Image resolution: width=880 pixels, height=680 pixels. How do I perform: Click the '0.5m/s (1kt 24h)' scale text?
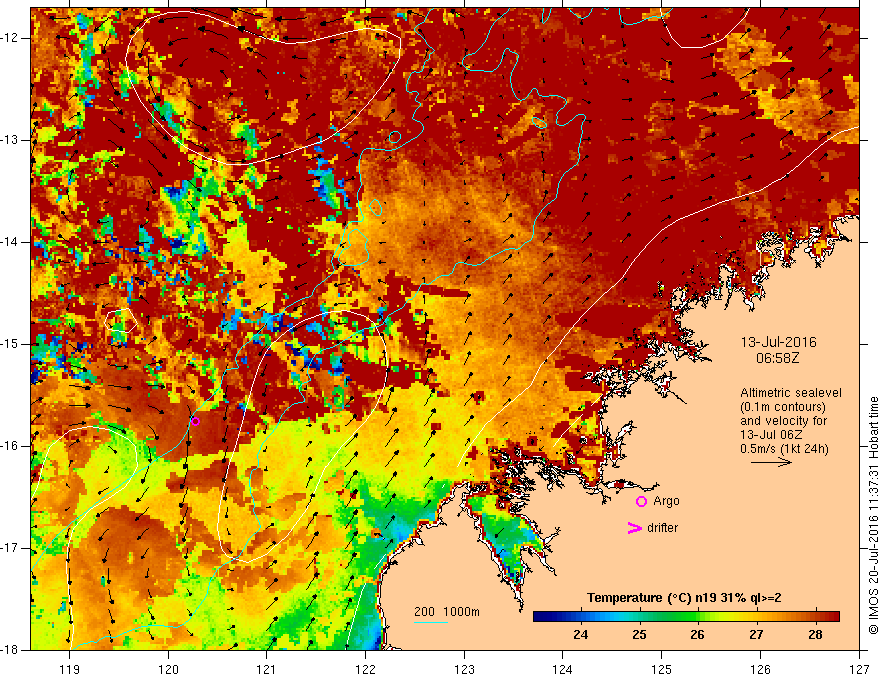click(x=784, y=449)
